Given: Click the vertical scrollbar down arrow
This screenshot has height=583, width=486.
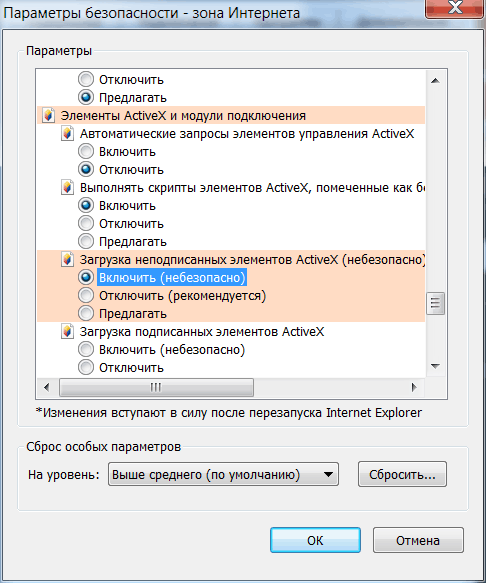Looking at the screenshot, I should (x=435, y=367).
